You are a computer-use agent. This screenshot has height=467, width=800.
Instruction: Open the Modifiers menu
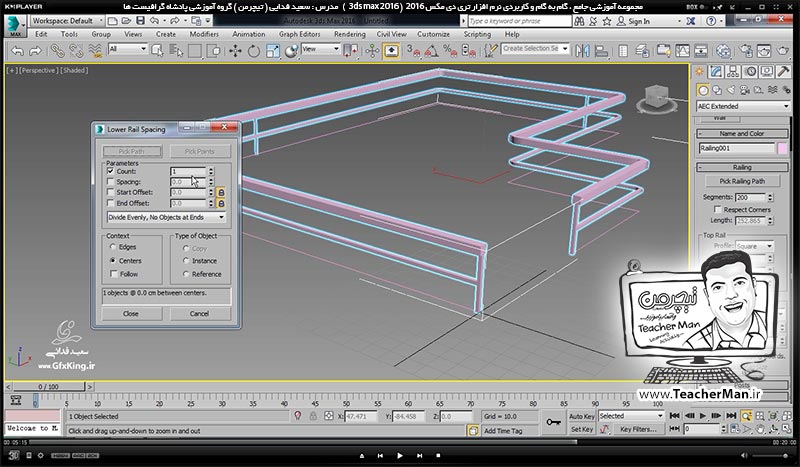(204, 34)
